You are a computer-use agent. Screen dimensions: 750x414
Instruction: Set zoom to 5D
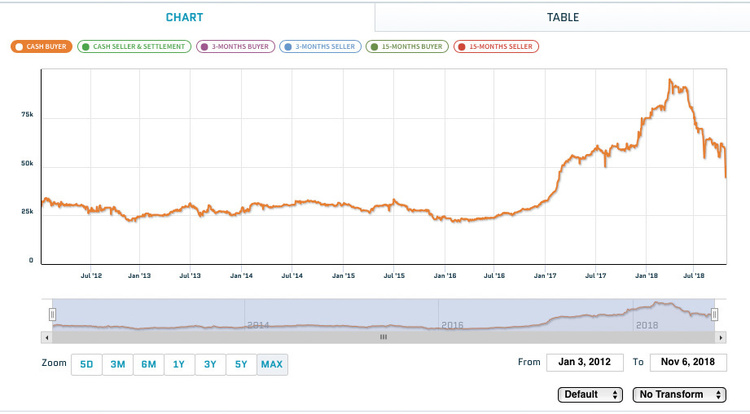point(87,364)
